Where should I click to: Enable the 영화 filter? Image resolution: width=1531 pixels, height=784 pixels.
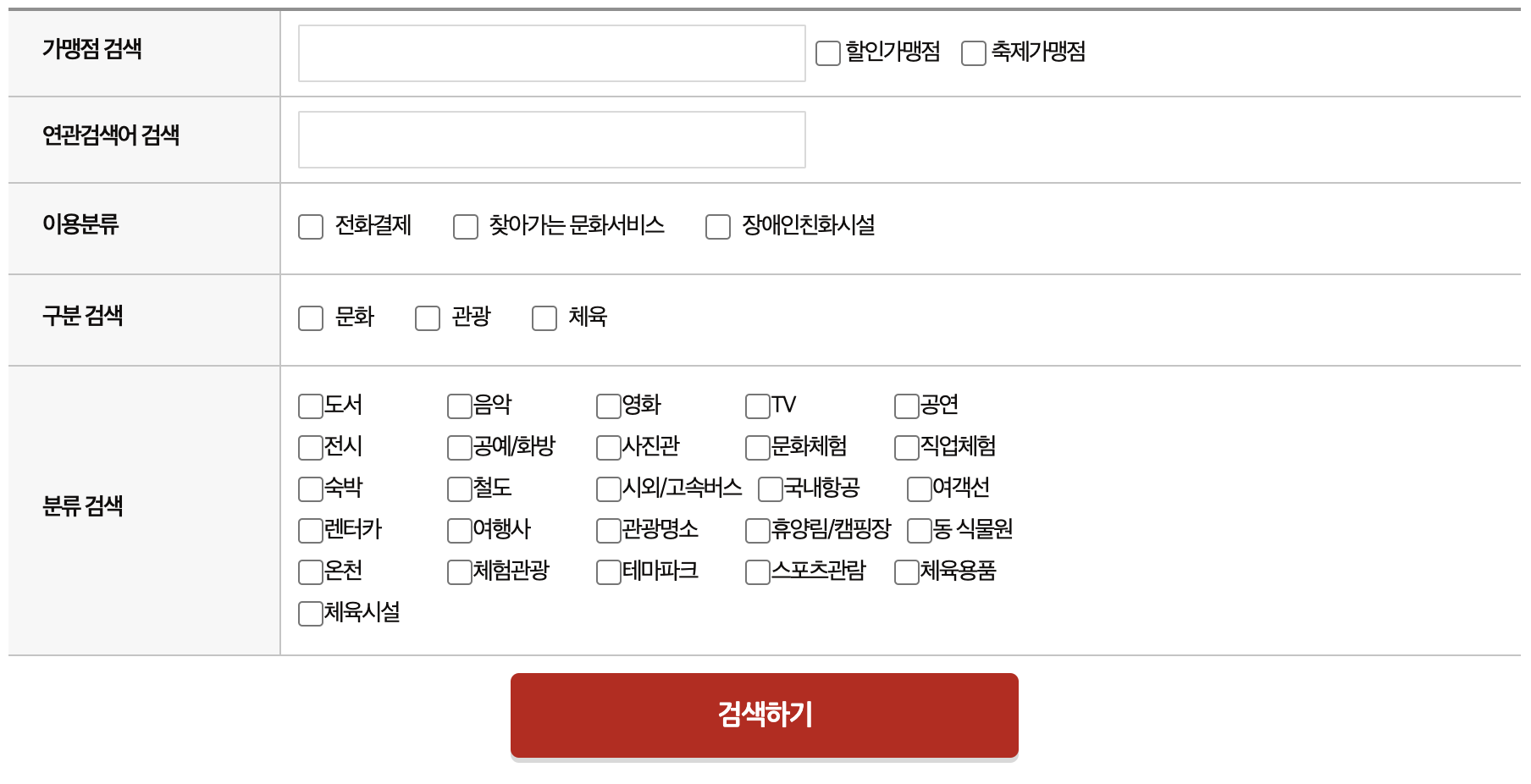(x=606, y=406)
